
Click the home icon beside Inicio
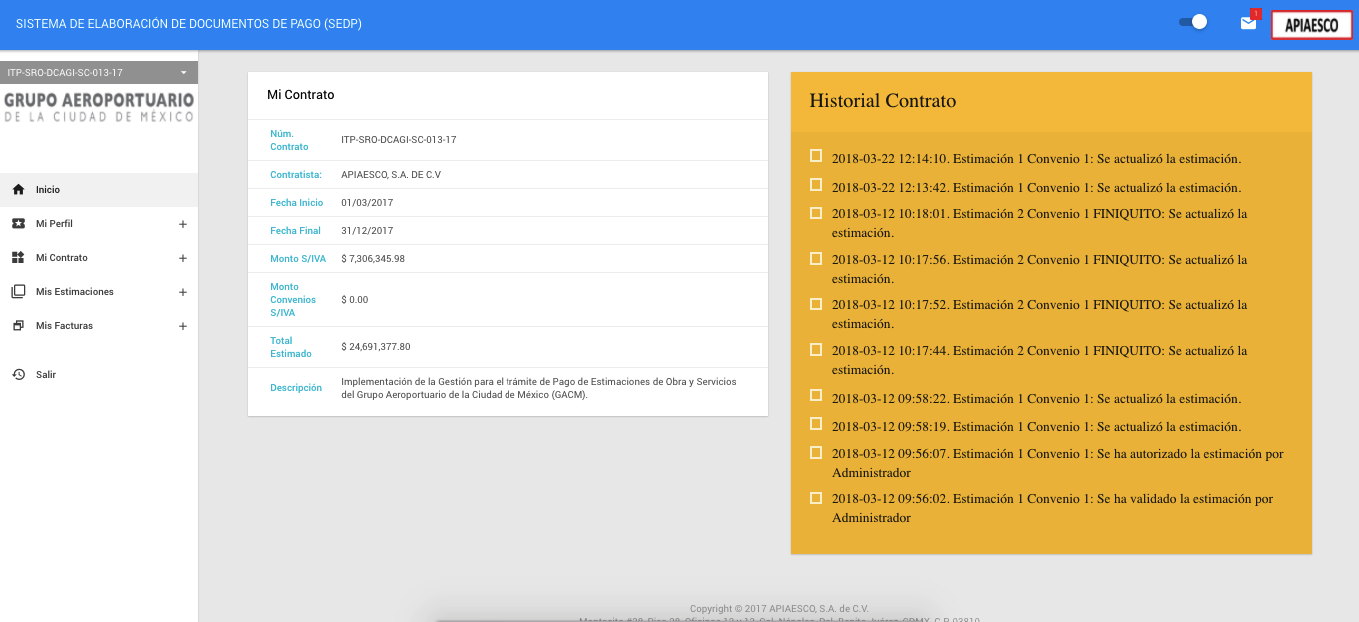18,190
